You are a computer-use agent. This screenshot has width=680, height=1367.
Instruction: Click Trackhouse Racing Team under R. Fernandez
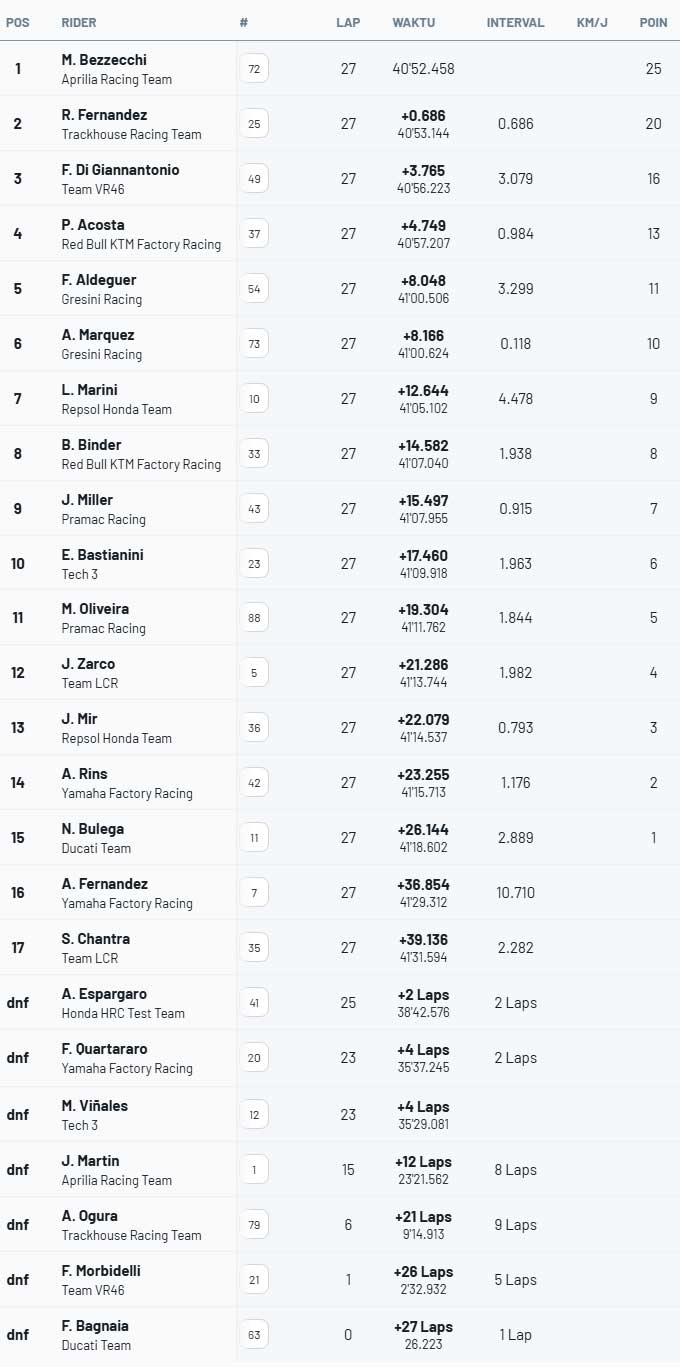(131, 134)
